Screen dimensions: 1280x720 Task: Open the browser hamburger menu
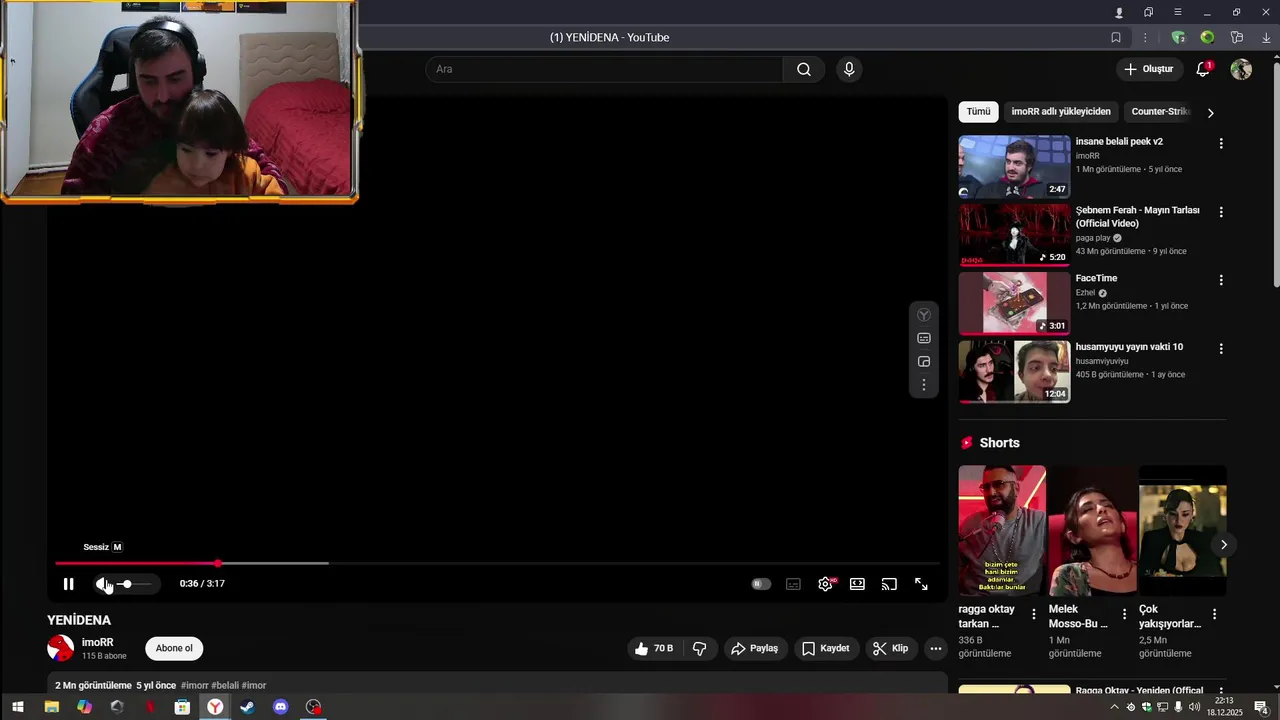(1178, 12)
